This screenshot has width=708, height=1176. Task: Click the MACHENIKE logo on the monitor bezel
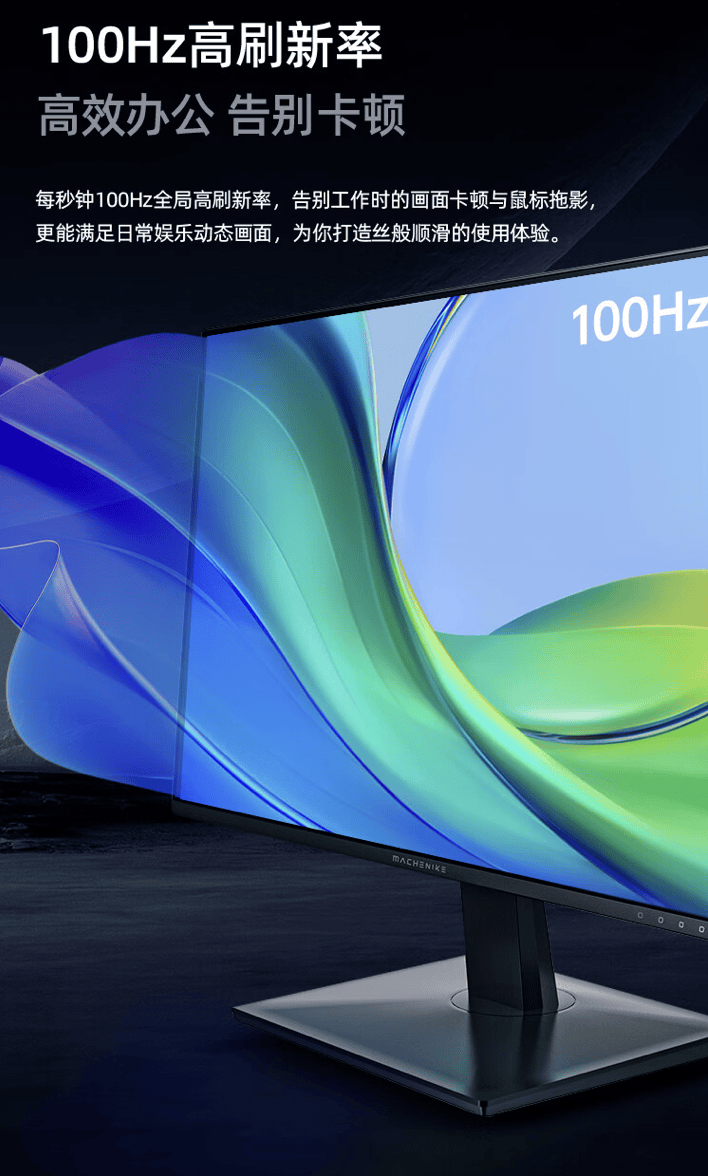pos(419,863)
